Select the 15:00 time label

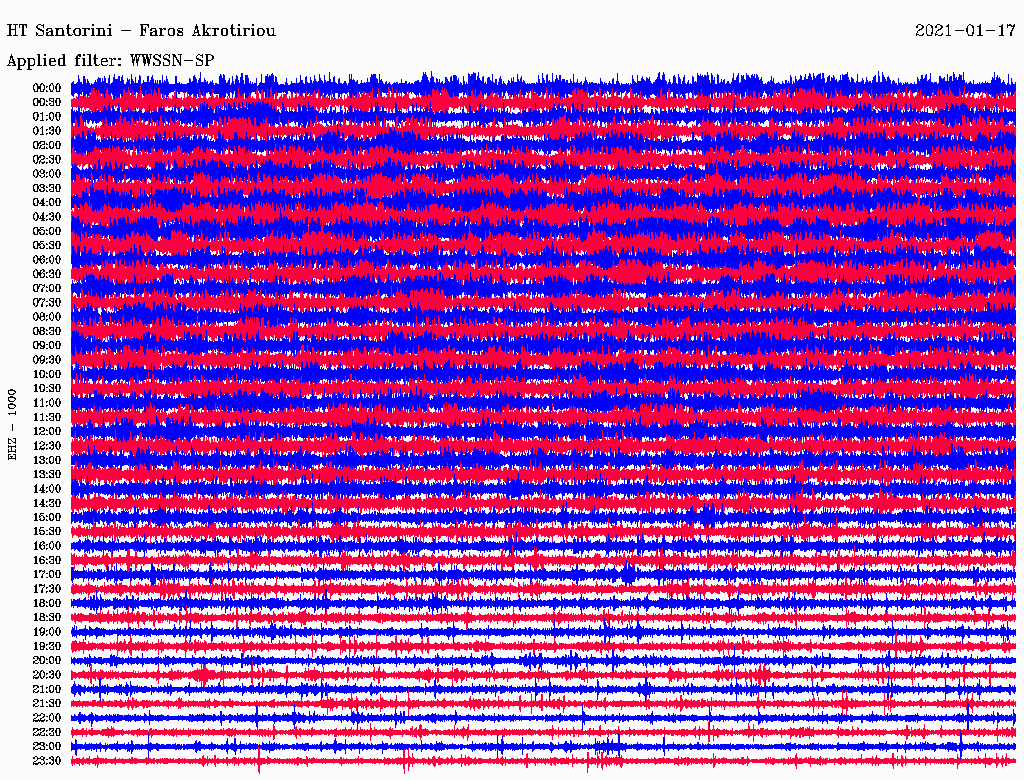tap(47, 517)
